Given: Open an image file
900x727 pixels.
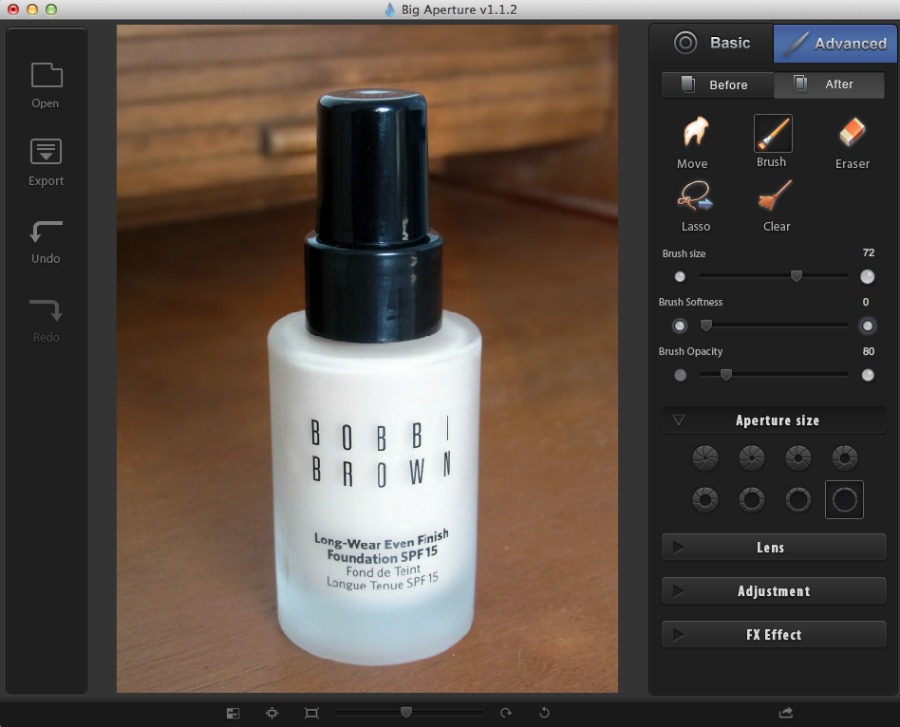Looking at the screenshot, I should 46,85.
